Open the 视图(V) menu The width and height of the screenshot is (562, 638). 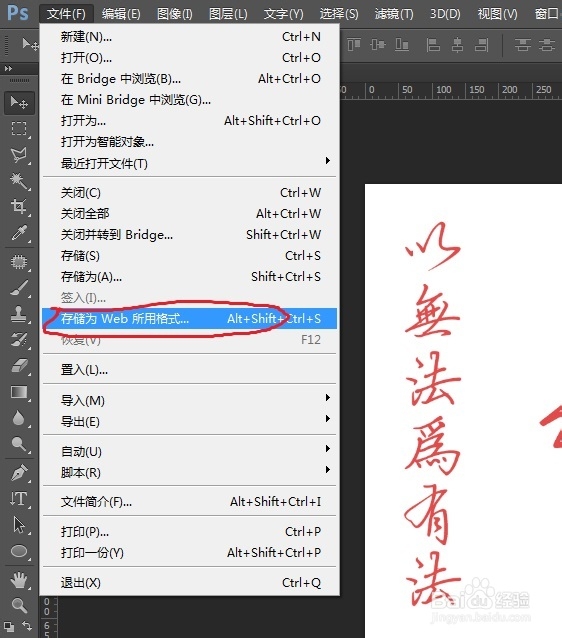pyautogui.click(x=497, y=14)
